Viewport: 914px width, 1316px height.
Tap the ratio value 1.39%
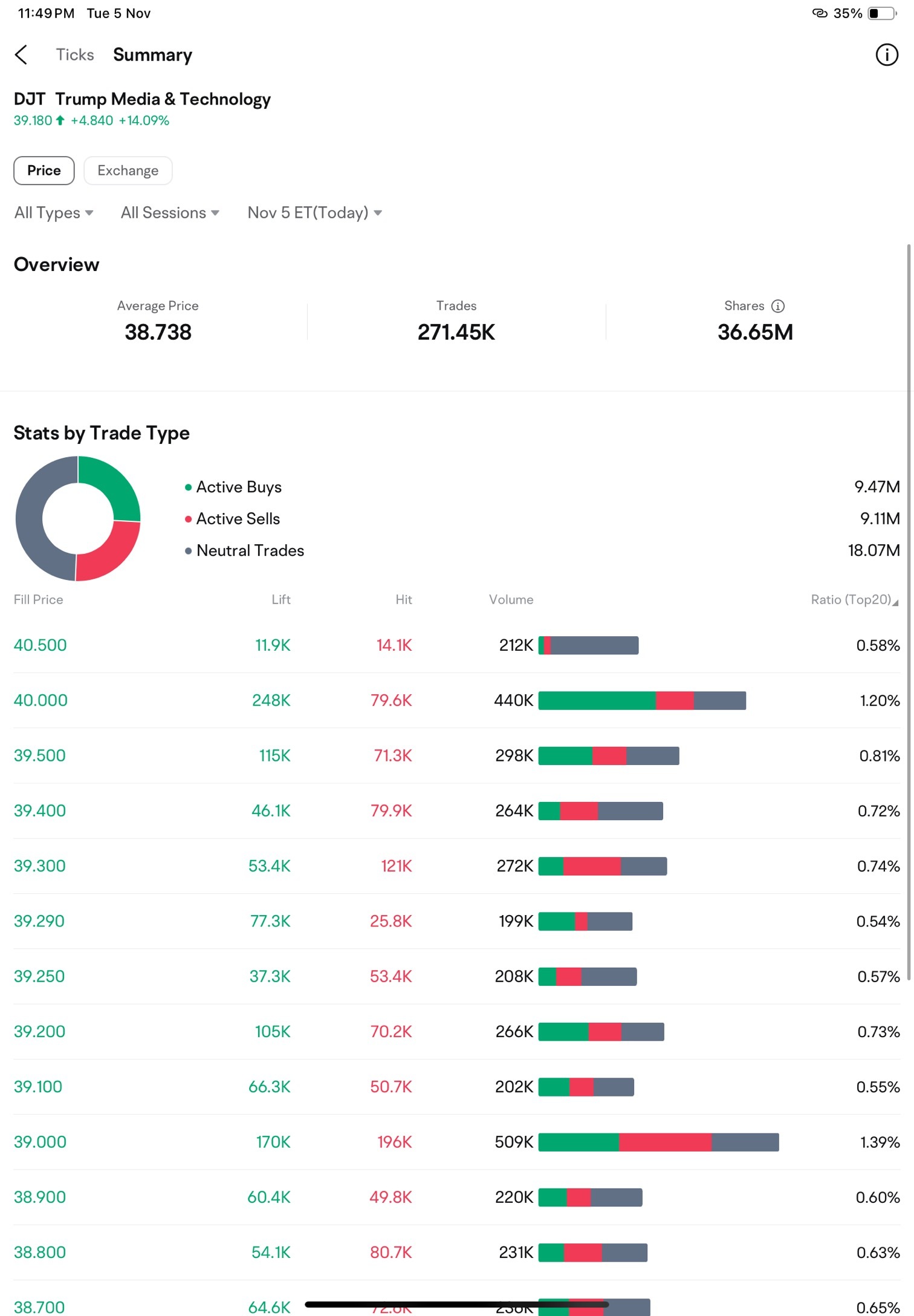point(880,1142)
